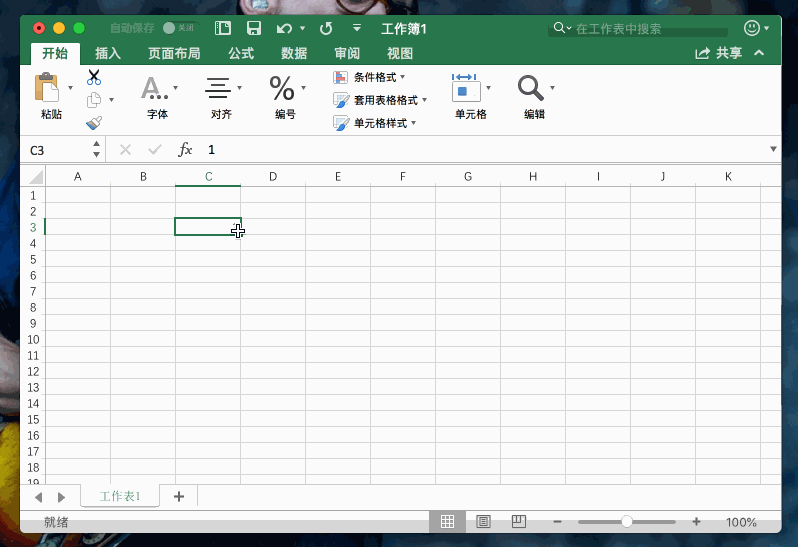This screenshot has height=547, width=798.
Task: Click the zoom in plus icon
Action: pos(696,522)
